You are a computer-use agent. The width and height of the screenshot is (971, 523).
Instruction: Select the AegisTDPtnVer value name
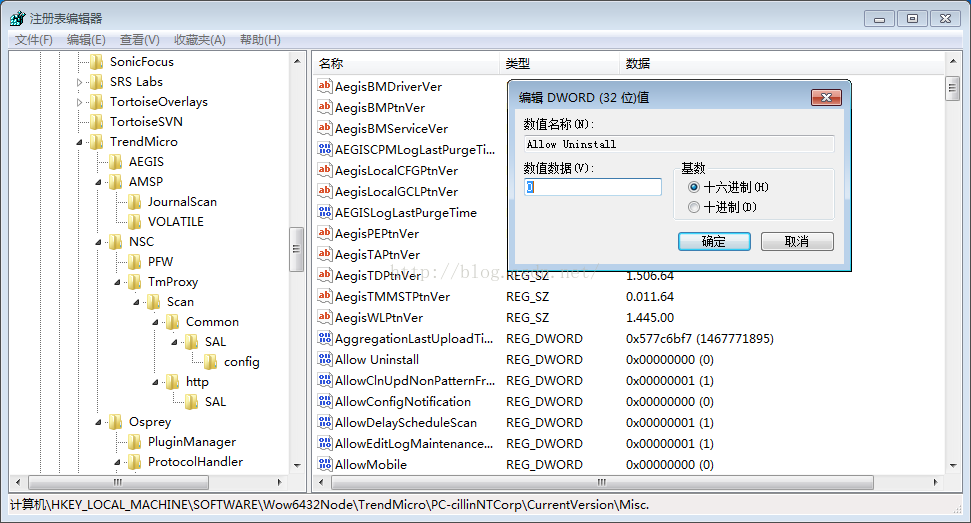point(378,275)
